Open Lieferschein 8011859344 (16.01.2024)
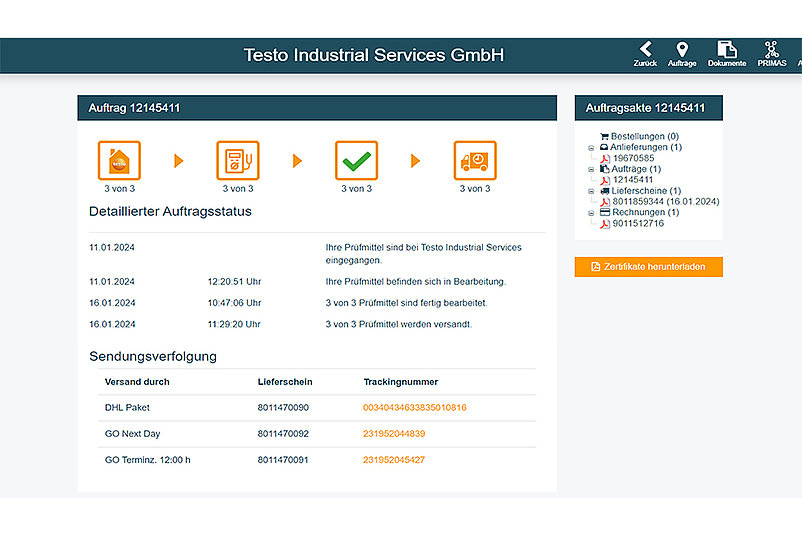The image size is (802, 536). point(666,202)
